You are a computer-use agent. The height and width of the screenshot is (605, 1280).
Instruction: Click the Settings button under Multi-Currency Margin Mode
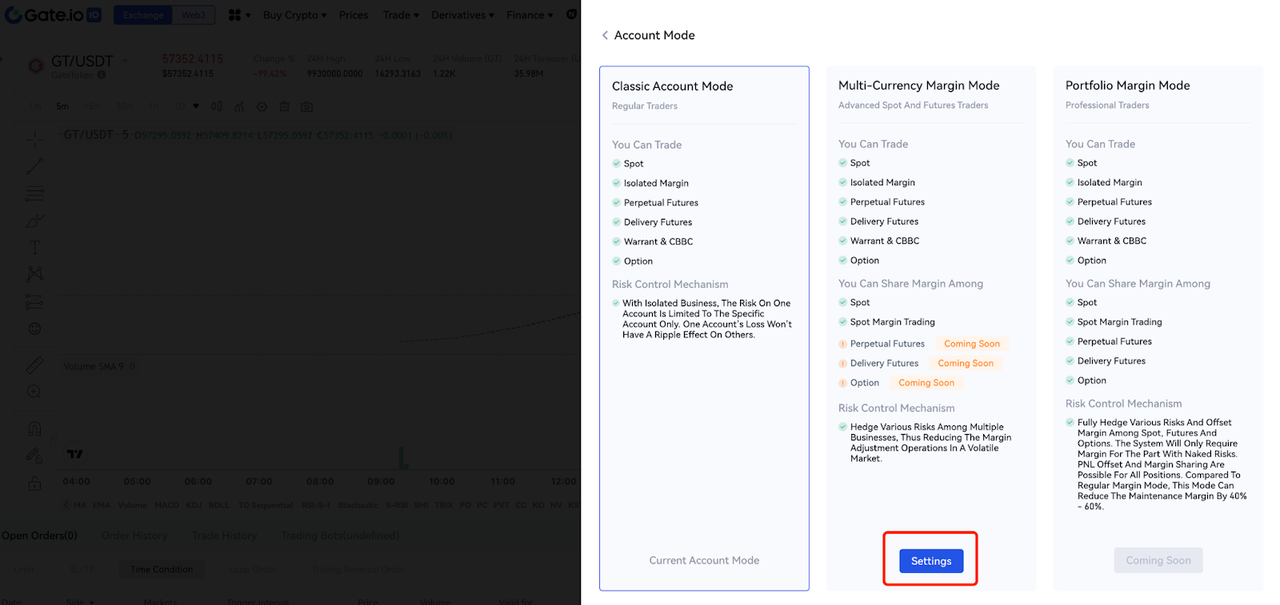click(930, 561)
